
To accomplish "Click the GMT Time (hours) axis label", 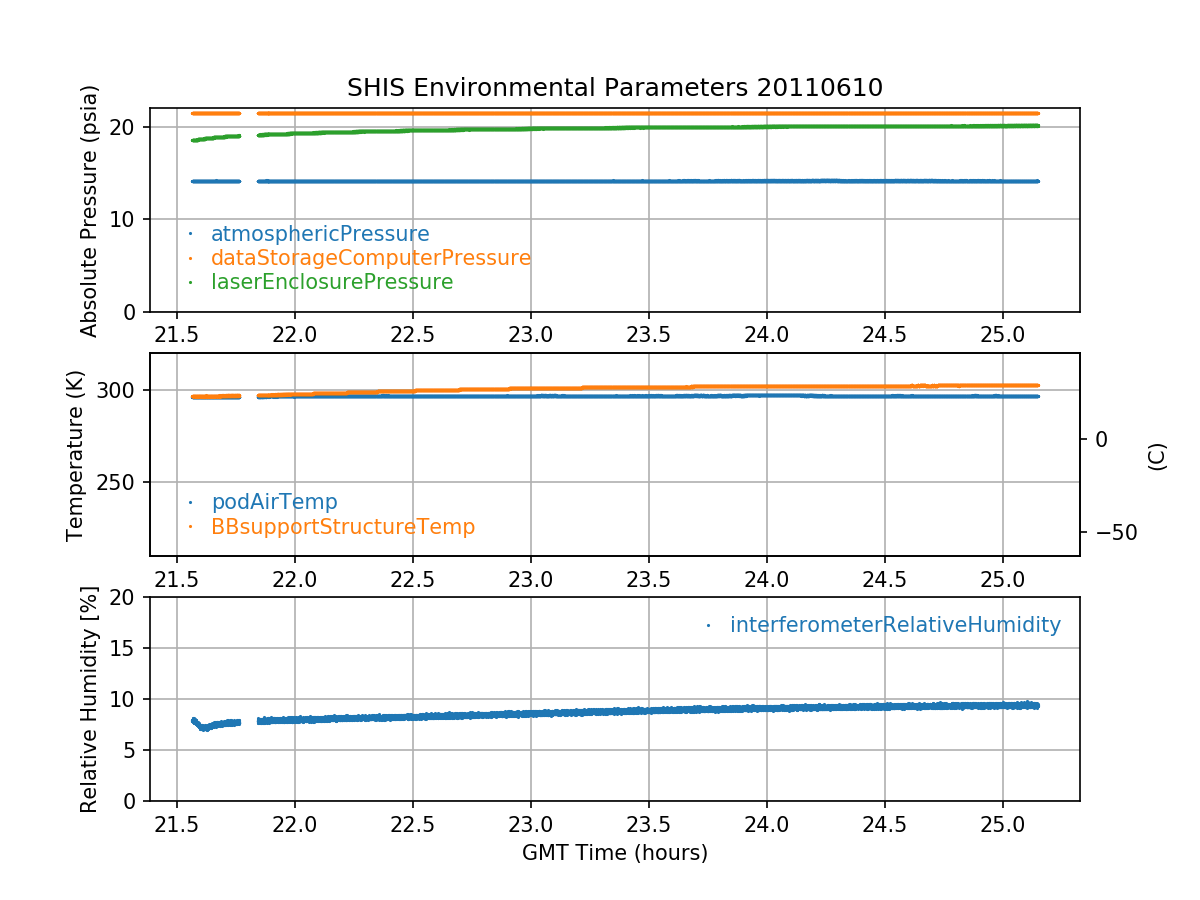I will point(614,853).
